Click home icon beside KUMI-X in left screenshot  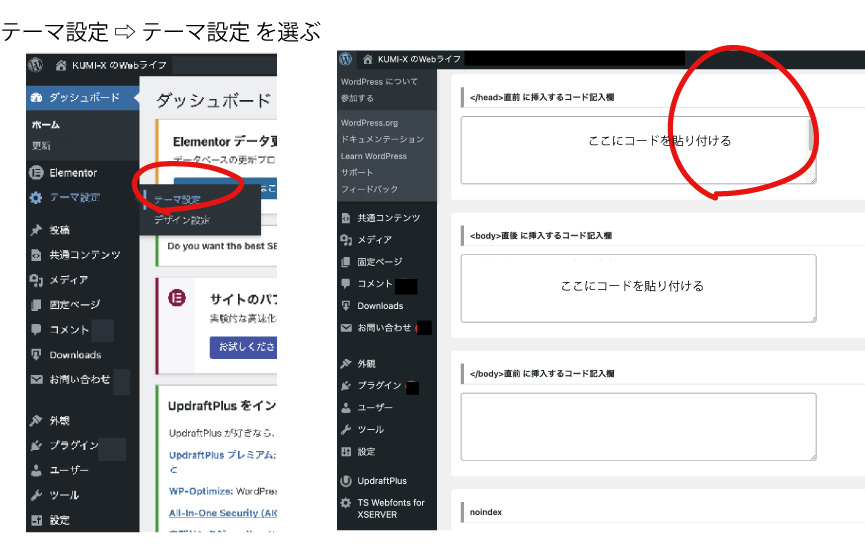[x=61, y=65]
